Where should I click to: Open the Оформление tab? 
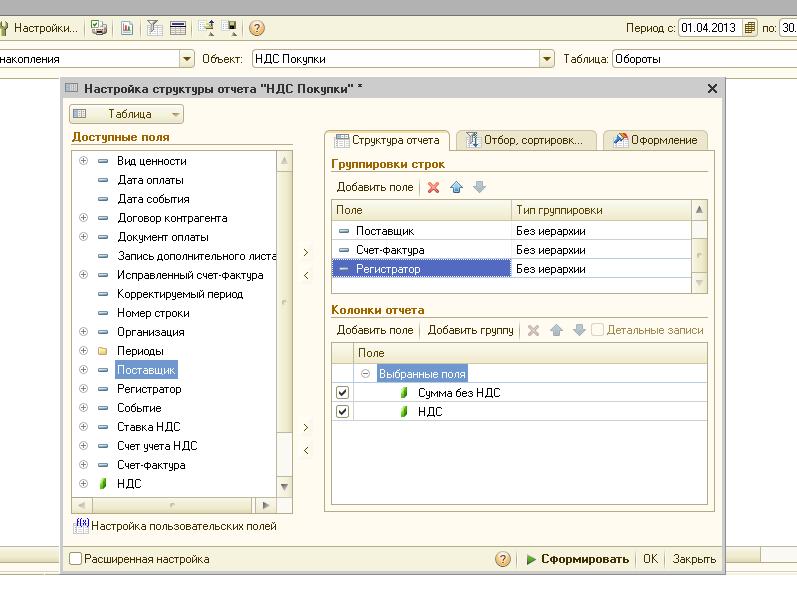click(x=656, y=140)
